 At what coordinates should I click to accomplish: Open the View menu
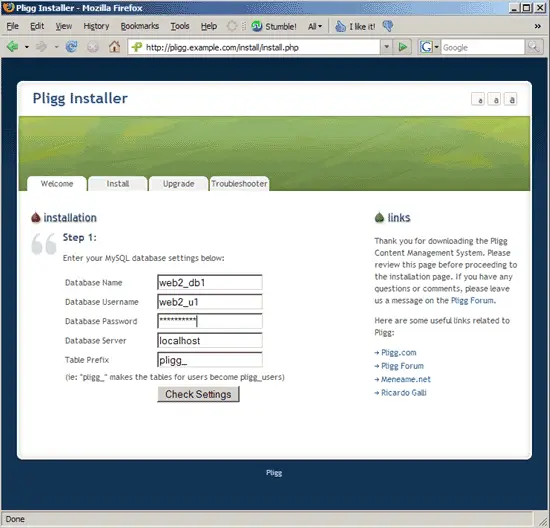tap(63, 26)
